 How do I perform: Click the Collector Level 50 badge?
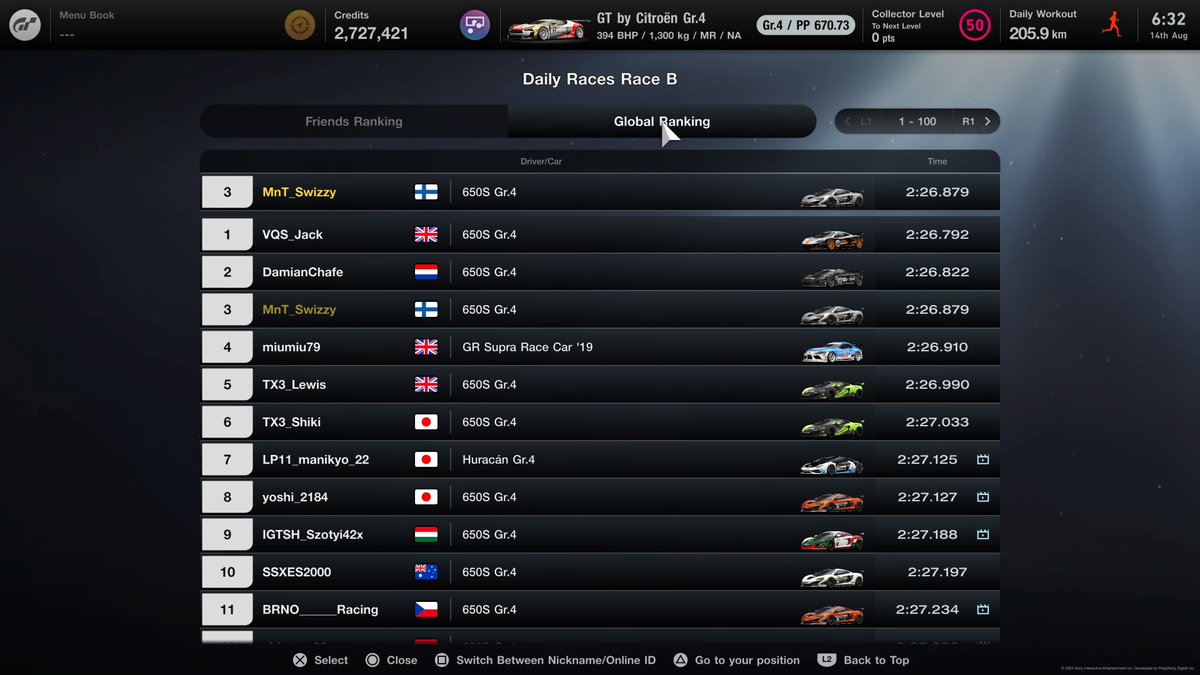pos(975,24)
